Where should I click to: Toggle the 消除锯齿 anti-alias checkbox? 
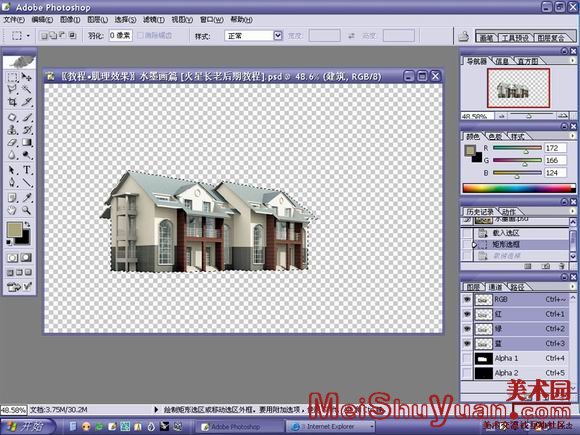click(140, 36)
